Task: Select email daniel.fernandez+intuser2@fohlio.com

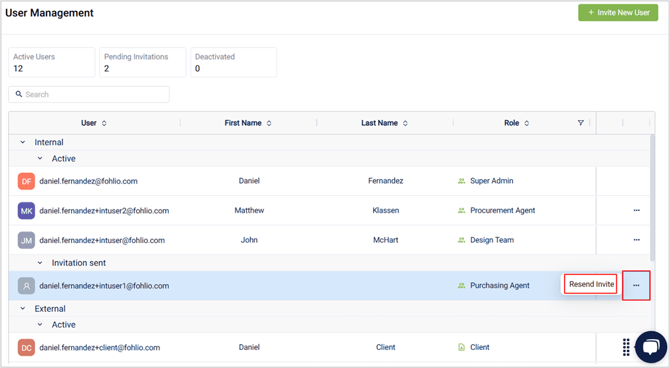Action: [104, 211]
